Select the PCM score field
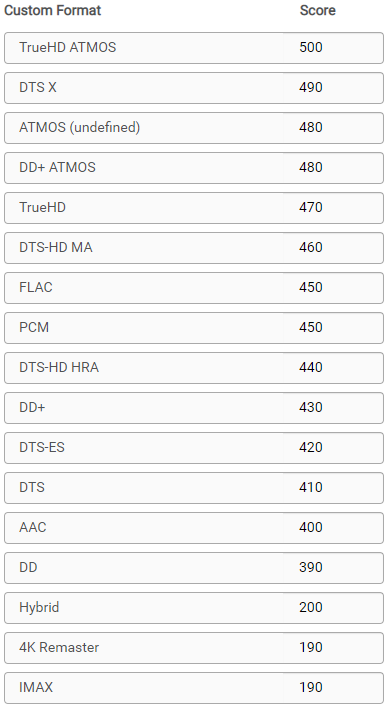This screenshot has width=388, height=708. click(x=333, y=327)
